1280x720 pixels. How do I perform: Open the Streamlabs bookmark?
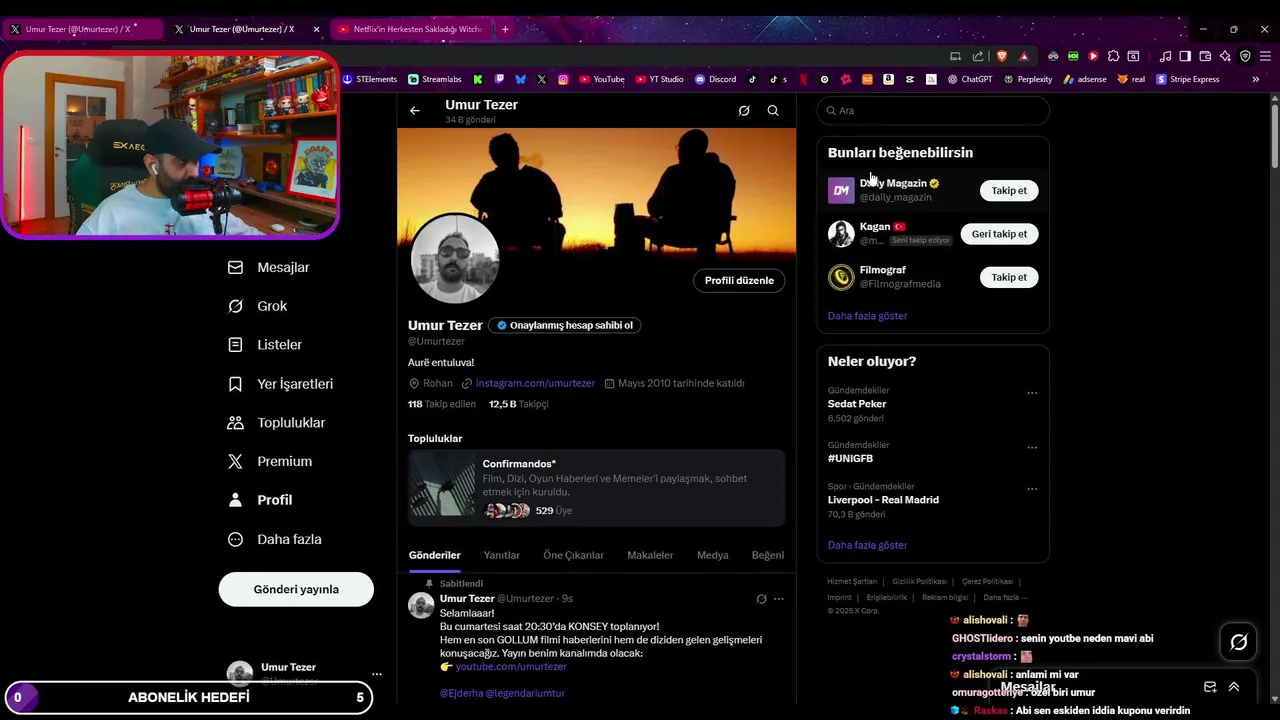pos(435,79)
